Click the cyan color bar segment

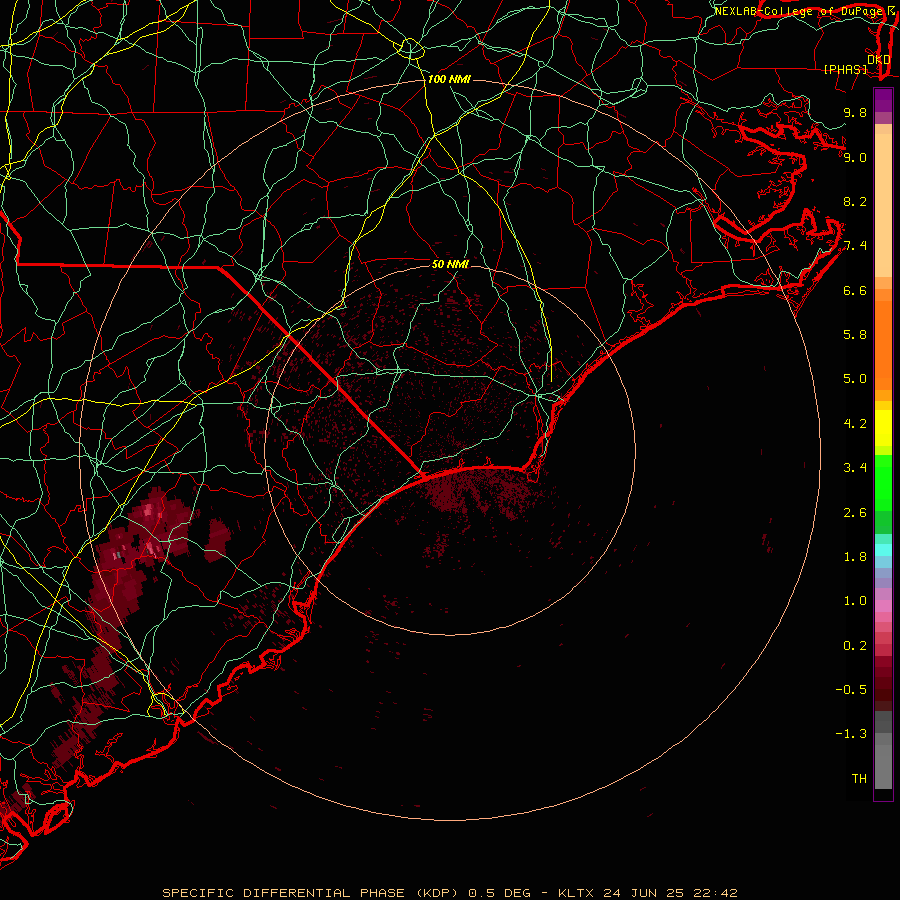point(883,550)
